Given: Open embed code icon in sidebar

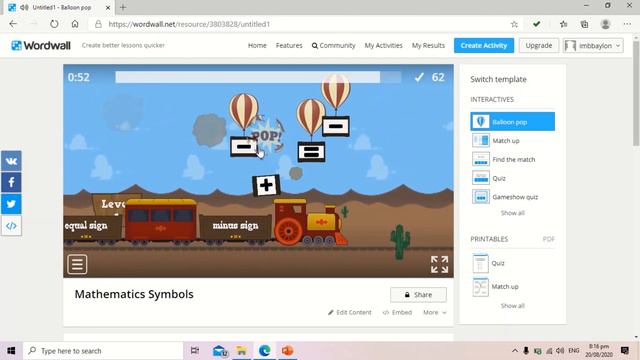Looking at the screenshot, I should 11,225.
